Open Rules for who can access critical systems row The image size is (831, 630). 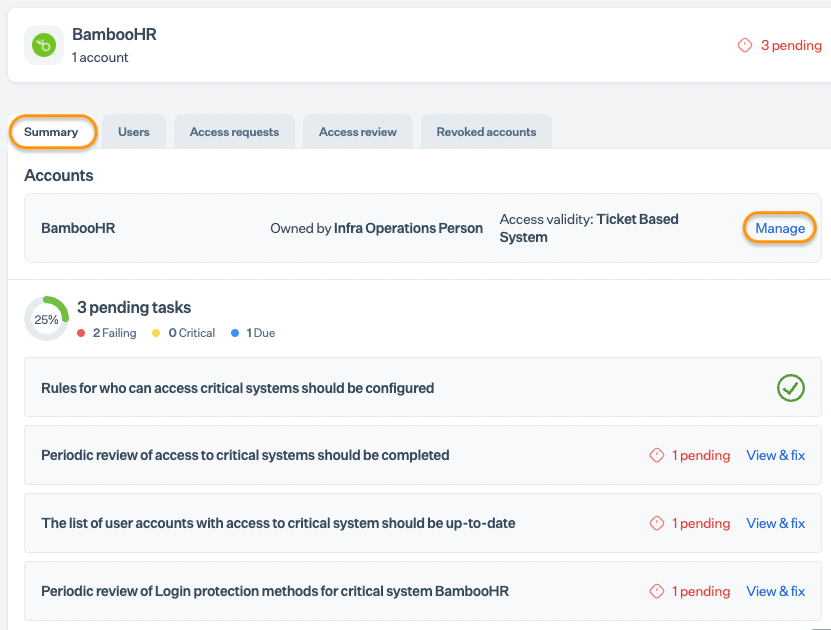(x=423, y=387)
